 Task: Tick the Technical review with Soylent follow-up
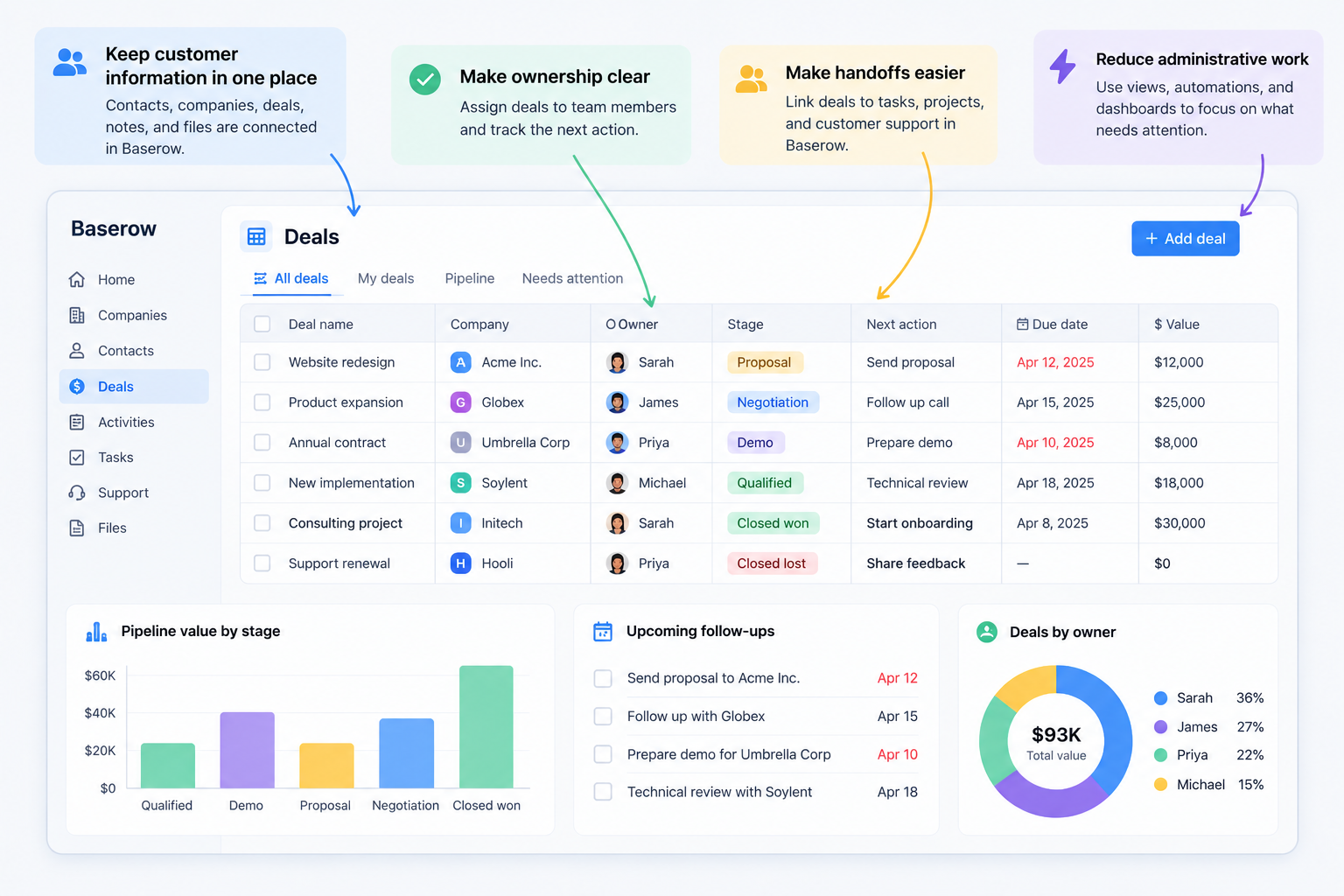(x=603, y=792)
